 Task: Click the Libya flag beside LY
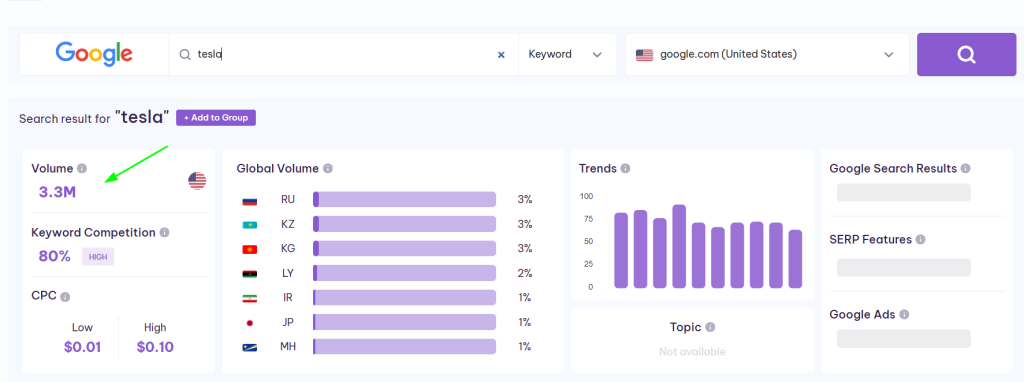tap(249, 274)
